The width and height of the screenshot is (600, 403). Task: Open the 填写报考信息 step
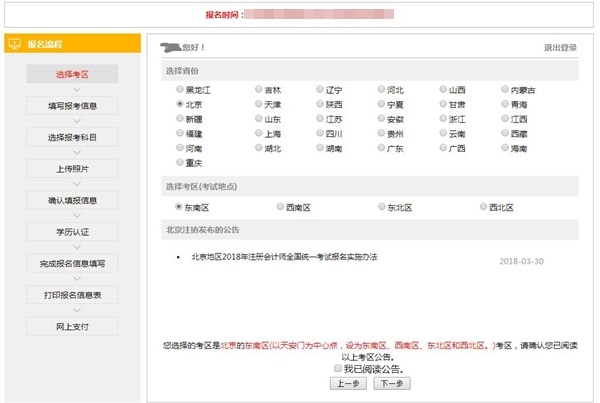coord(71,106)
